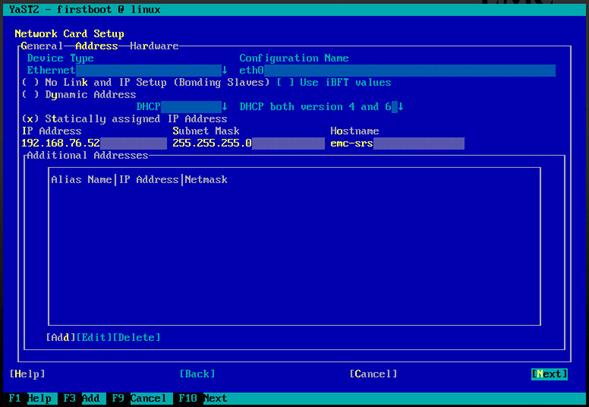This screenshot has height=407, width=589.
Task: Open the Help button at bottom left
Action: (27, 374)
